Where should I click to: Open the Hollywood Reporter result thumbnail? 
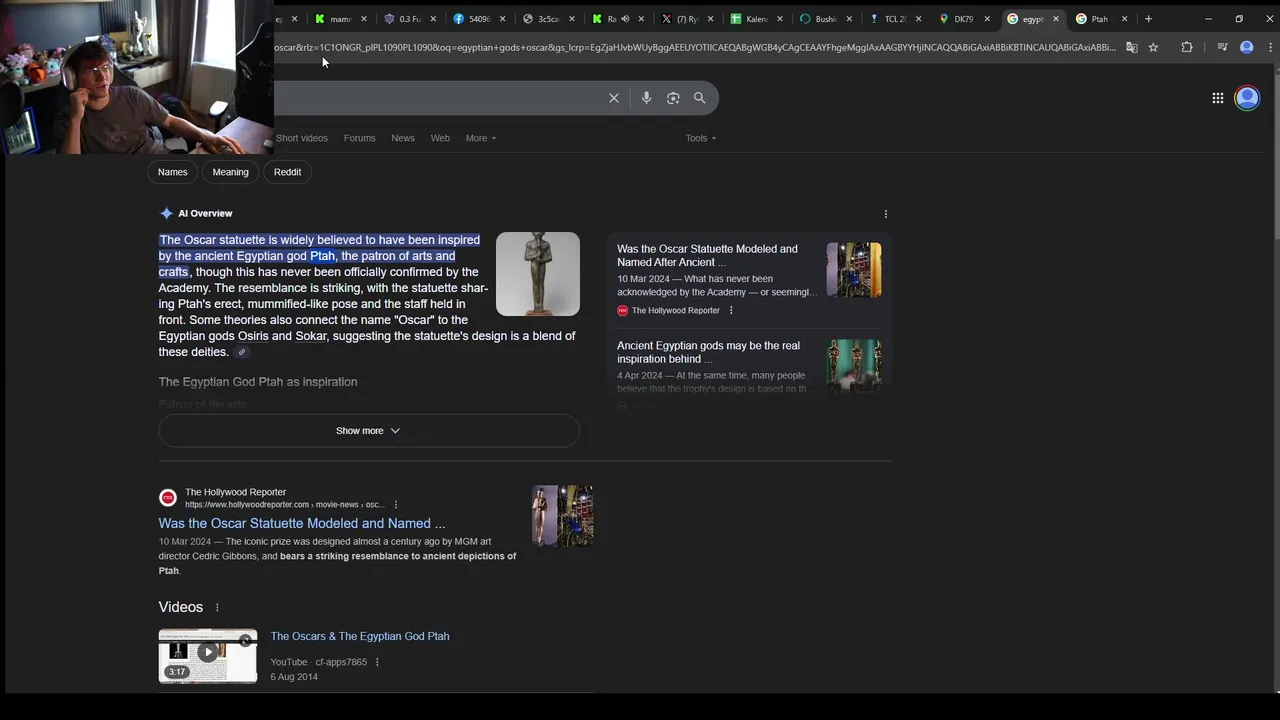point(562,516)
